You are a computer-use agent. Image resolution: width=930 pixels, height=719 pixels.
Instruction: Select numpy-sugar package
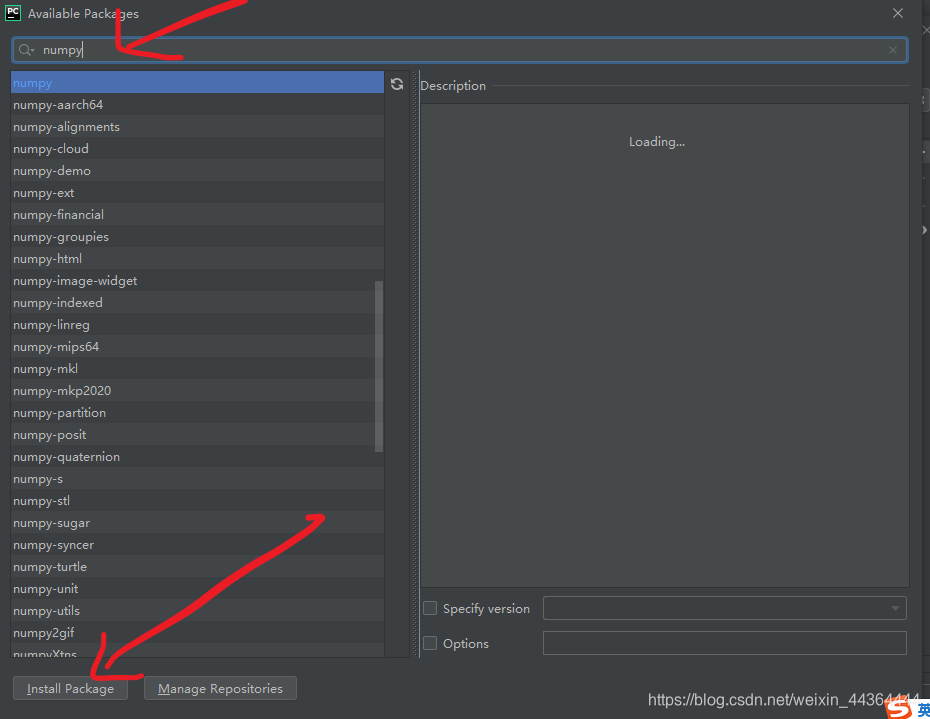(x=198, y=523)
